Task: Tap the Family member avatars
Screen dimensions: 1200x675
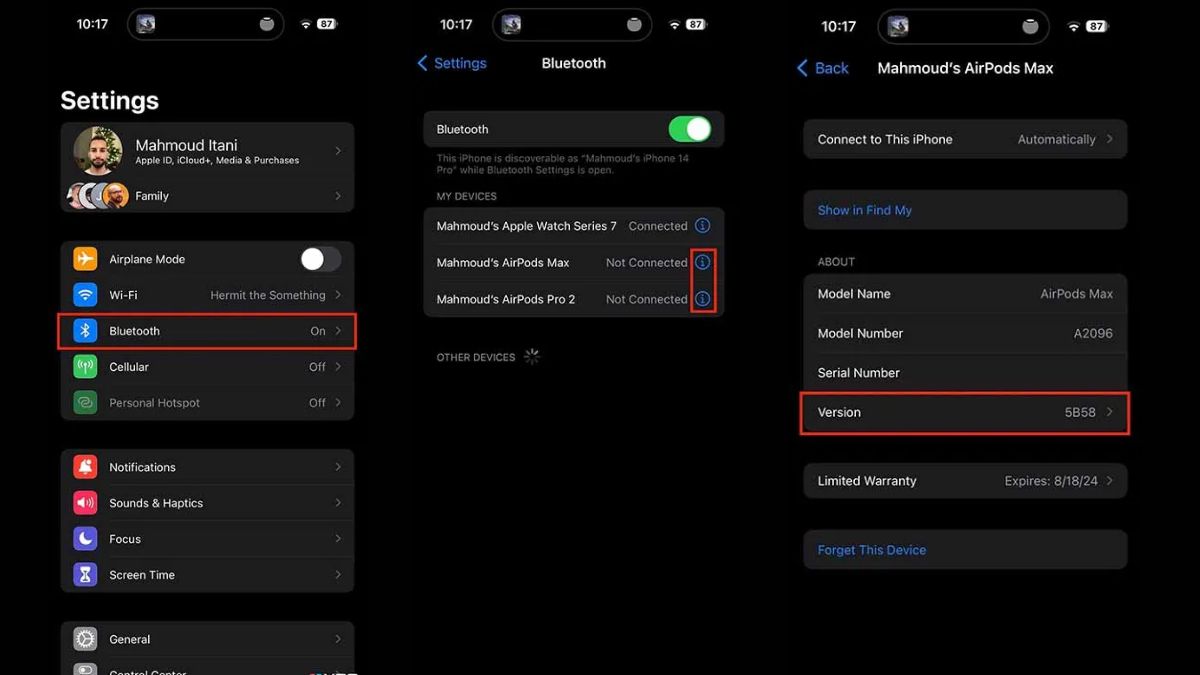Action: point(97,195)
